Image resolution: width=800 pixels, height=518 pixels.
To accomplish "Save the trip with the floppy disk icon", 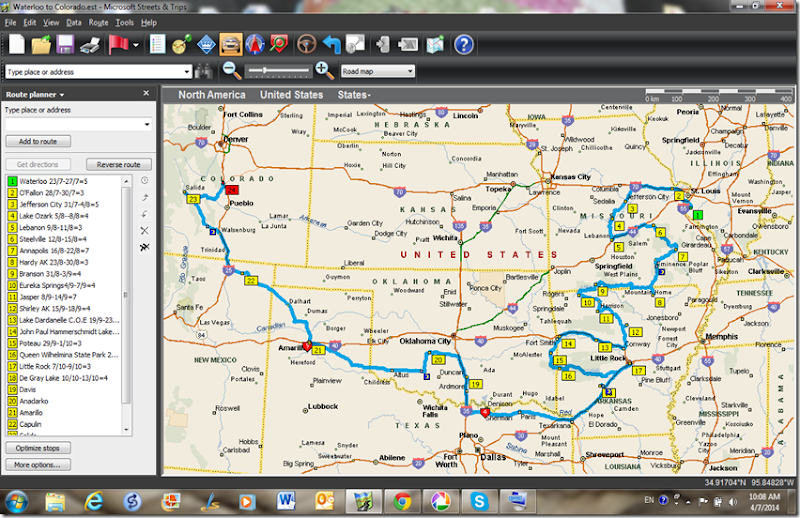I will point(65,44).
